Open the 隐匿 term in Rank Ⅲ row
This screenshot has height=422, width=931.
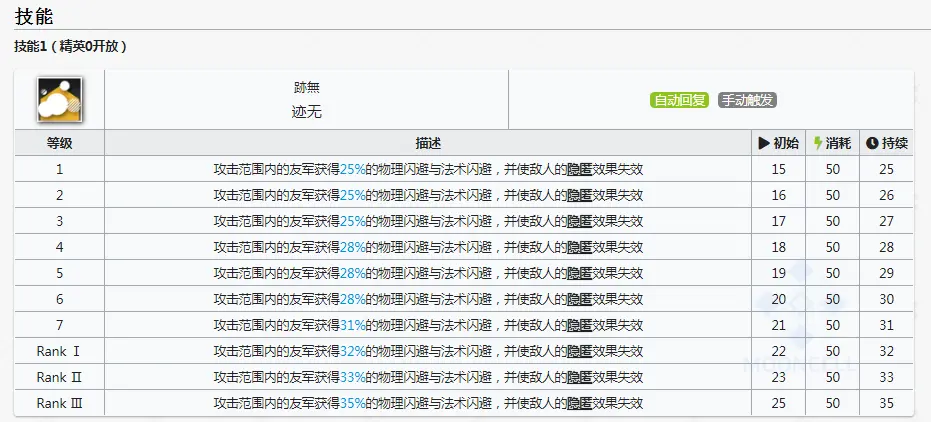coord(580,404)
